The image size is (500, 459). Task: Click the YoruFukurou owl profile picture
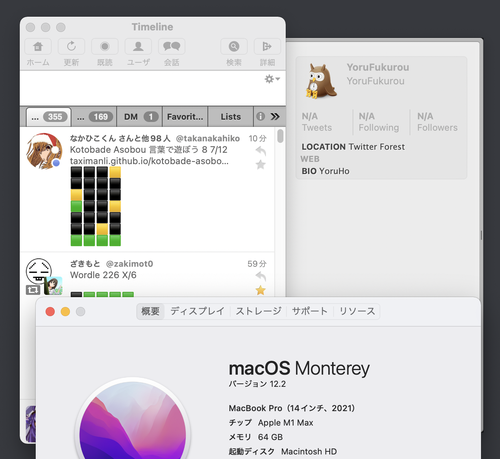[321, 81]
